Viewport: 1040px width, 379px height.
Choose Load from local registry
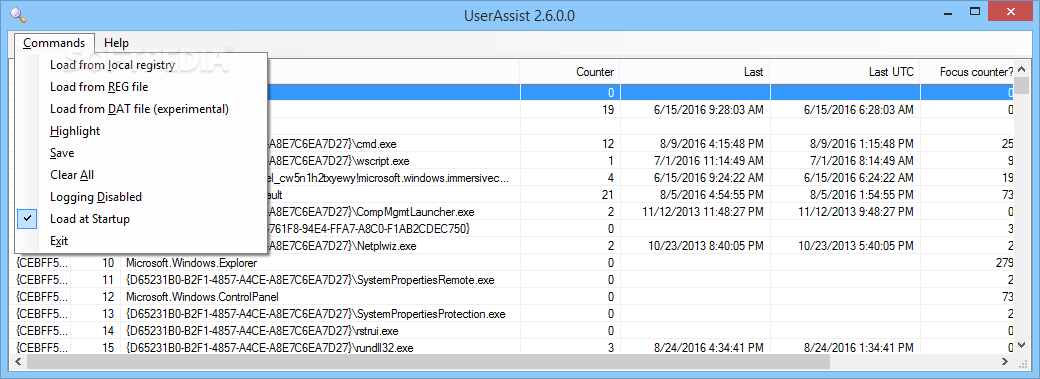click(141, 65)
